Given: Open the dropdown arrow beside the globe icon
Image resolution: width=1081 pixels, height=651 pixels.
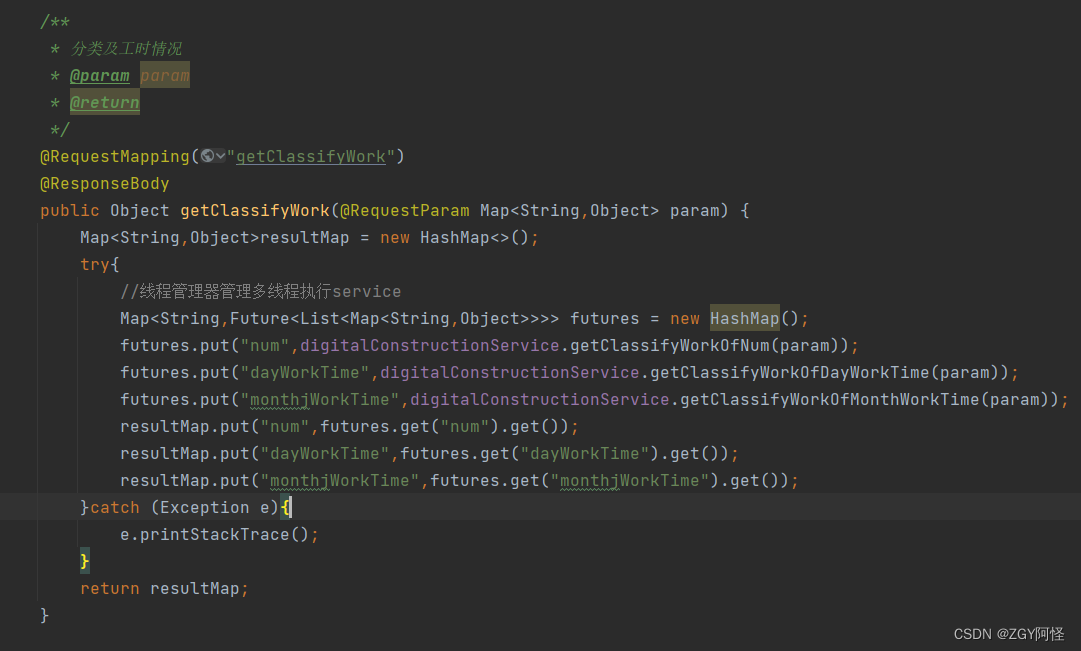Looking at the screenshot, I should tap(221, 157).
